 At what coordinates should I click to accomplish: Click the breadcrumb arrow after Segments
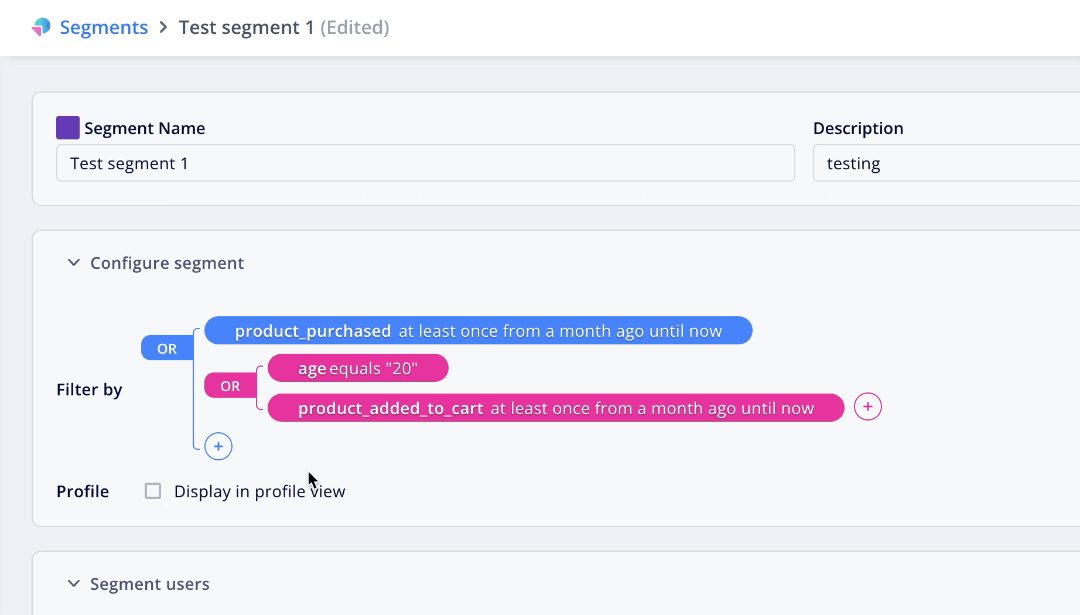[163, 27]
